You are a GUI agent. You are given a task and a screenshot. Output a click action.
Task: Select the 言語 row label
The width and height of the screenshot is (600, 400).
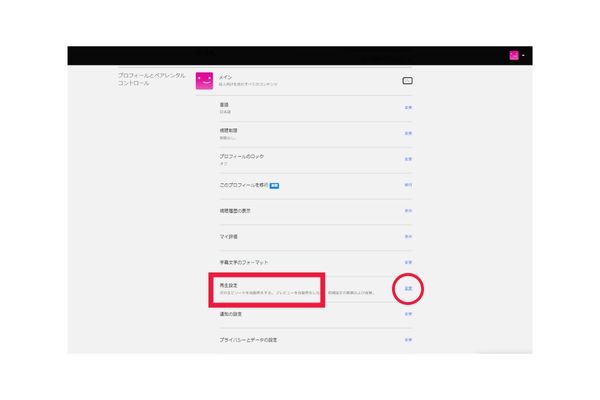point(224,104)
